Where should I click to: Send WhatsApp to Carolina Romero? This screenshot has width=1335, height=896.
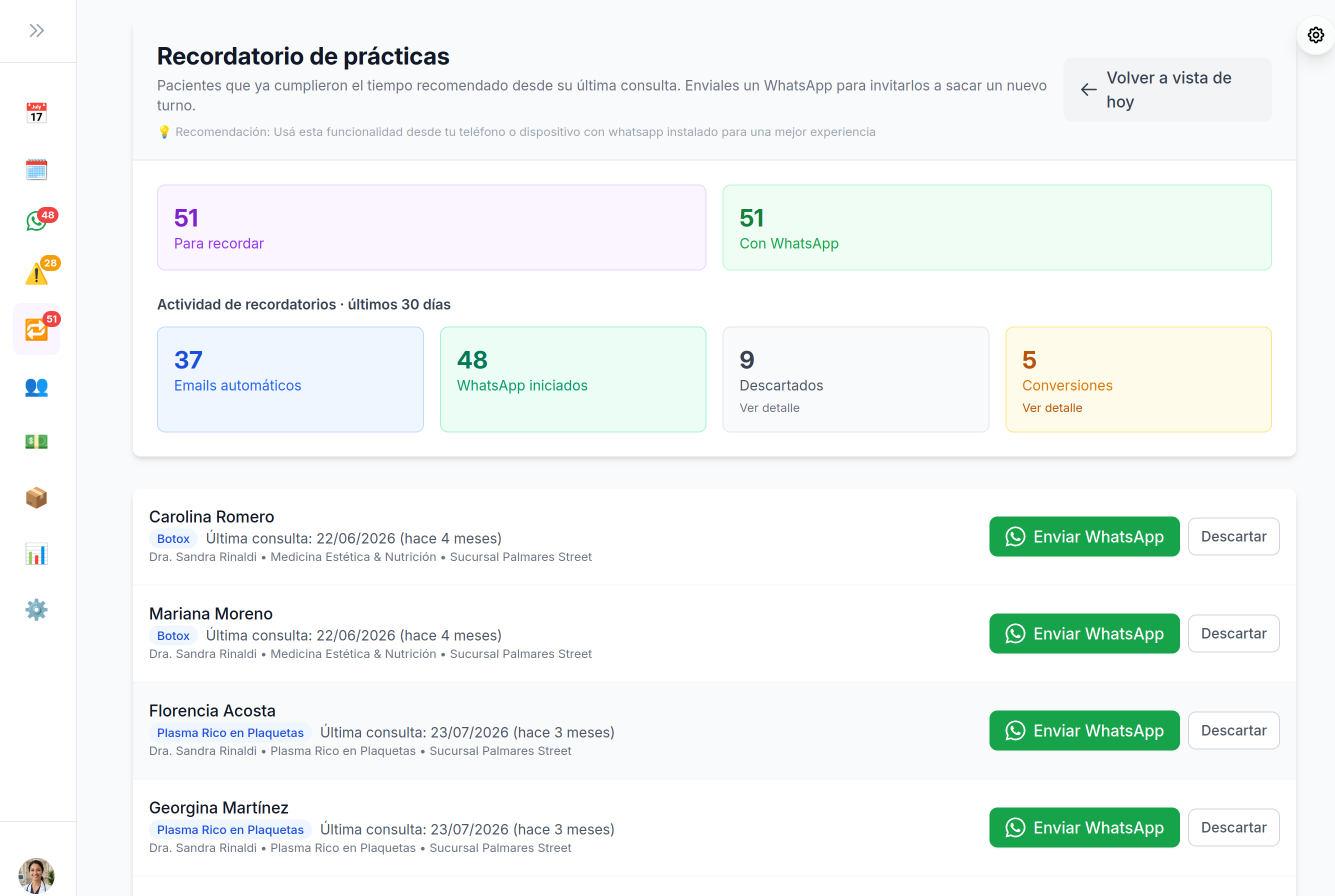coord(1084,536)
